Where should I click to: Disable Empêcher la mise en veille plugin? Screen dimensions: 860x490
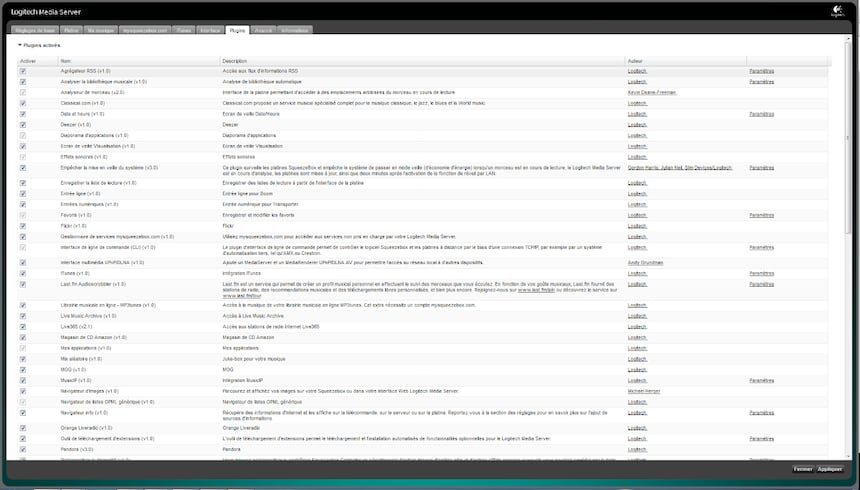click(x=23, y=168)
